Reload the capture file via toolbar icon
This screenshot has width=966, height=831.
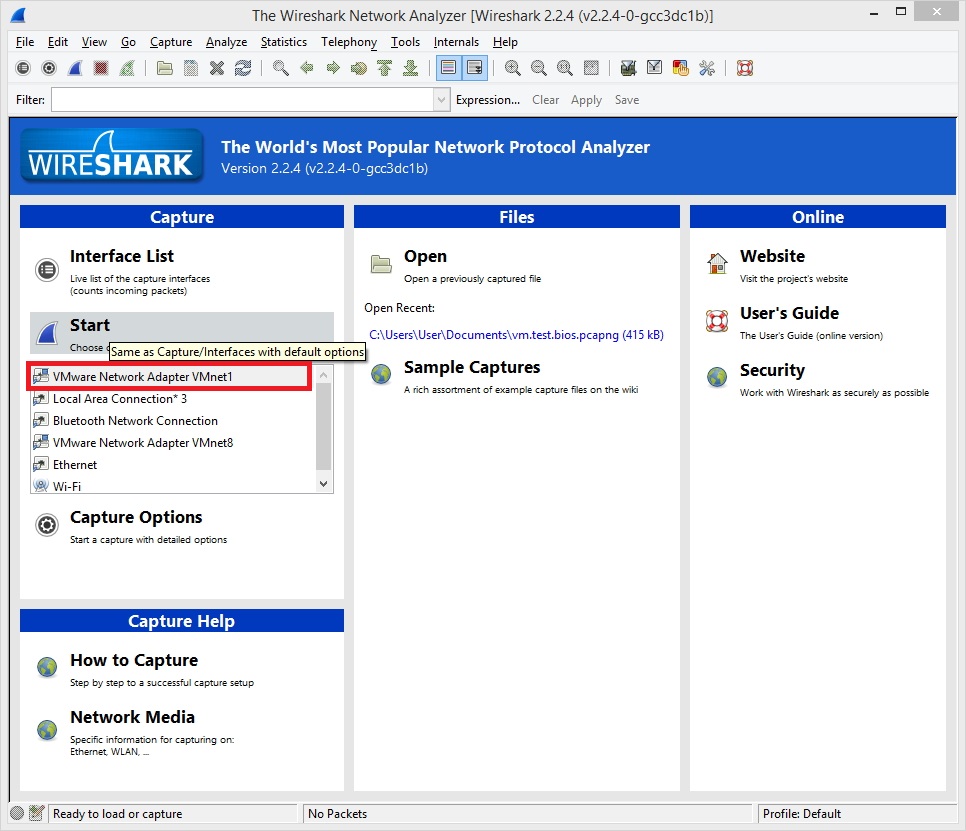(x=243, y=68)
